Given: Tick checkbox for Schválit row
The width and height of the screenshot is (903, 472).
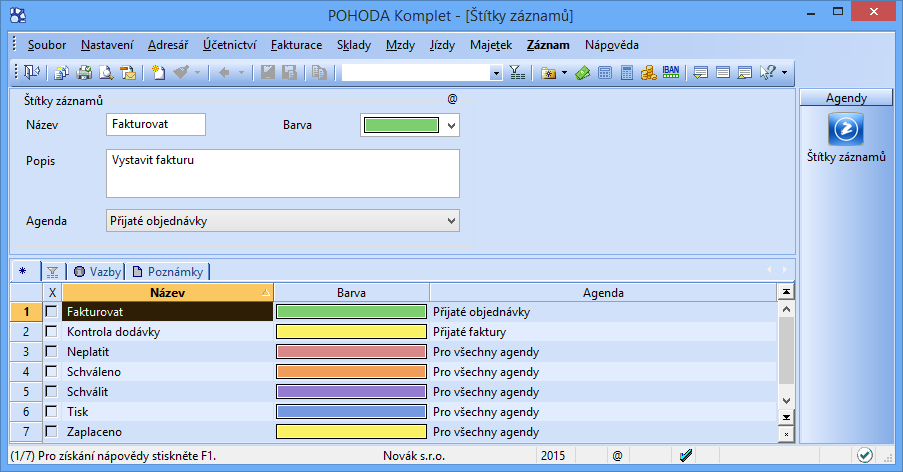Looking at the screenshot, I should (51, 391).
